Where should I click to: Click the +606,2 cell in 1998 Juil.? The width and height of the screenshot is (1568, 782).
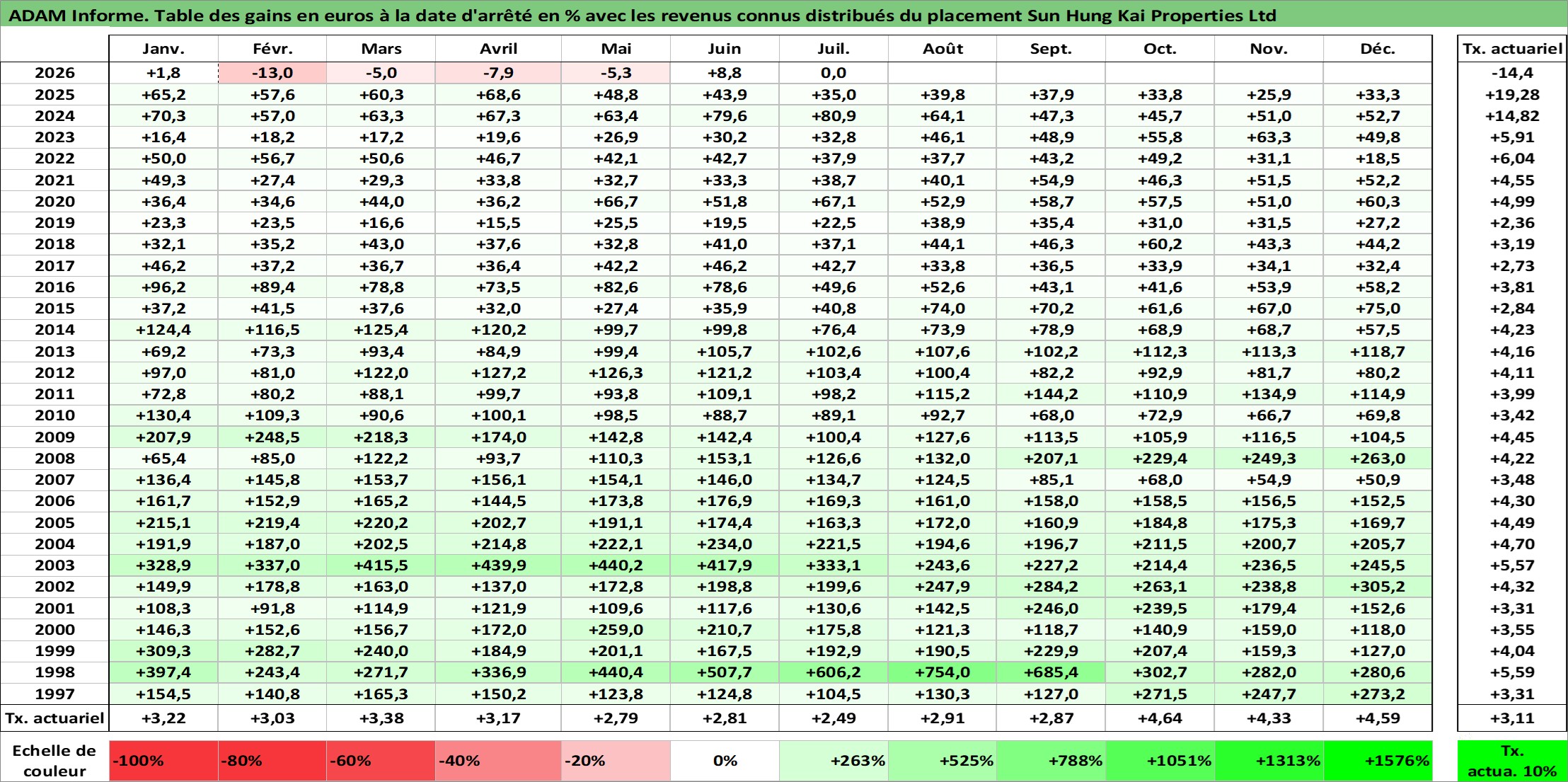(834, 672)
